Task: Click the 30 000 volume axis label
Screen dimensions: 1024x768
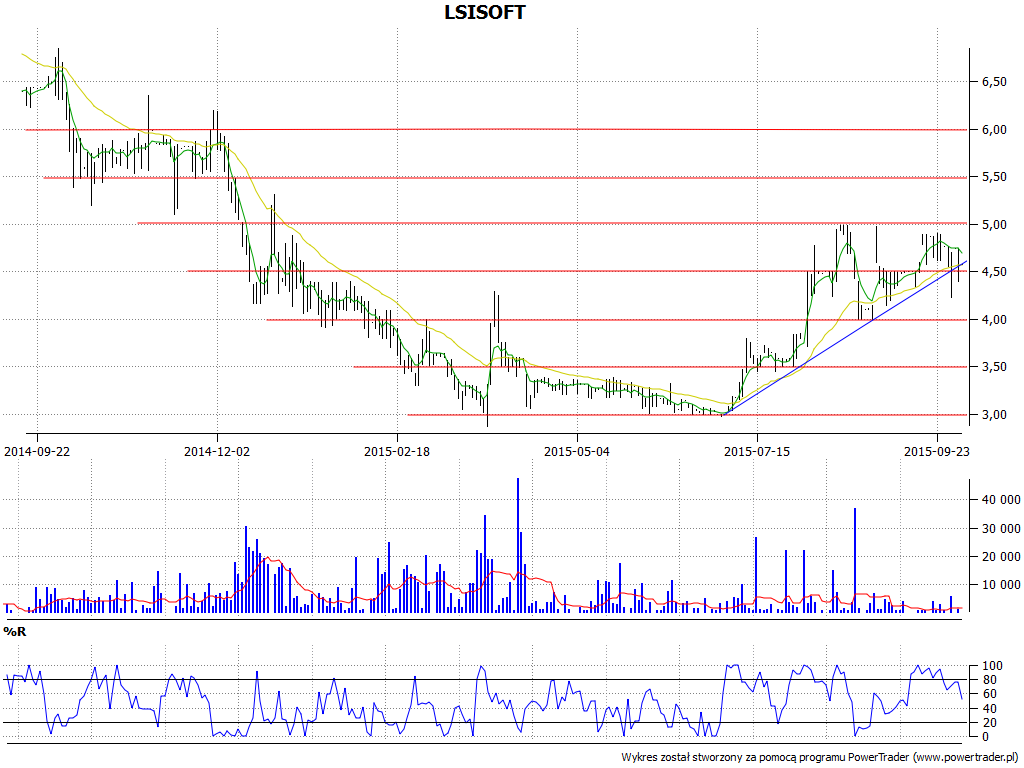Action: coord(1000,528)
